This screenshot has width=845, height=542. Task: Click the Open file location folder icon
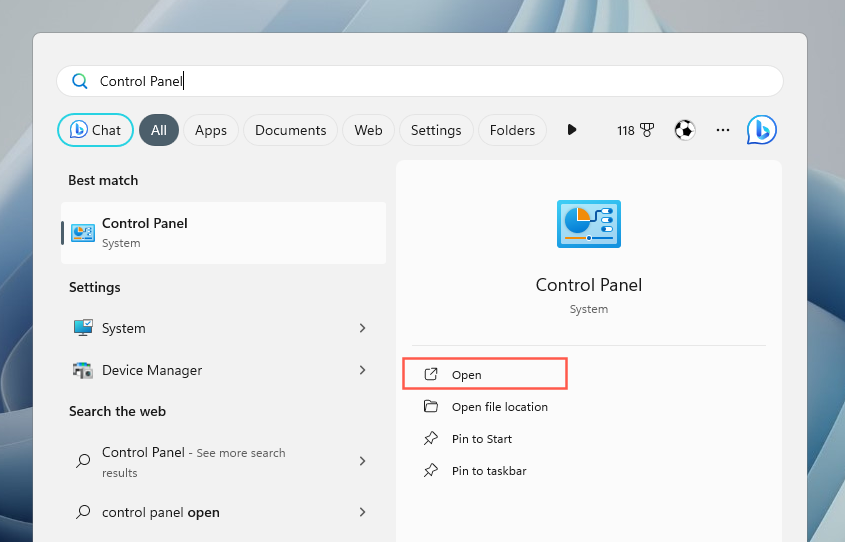pos(431,406)
